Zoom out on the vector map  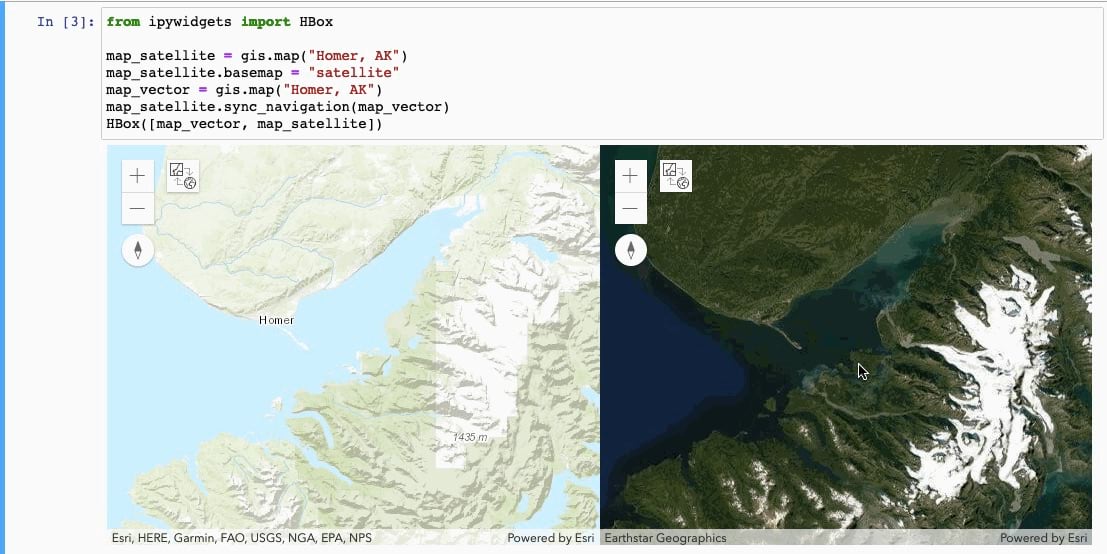(x=137, y=209)
